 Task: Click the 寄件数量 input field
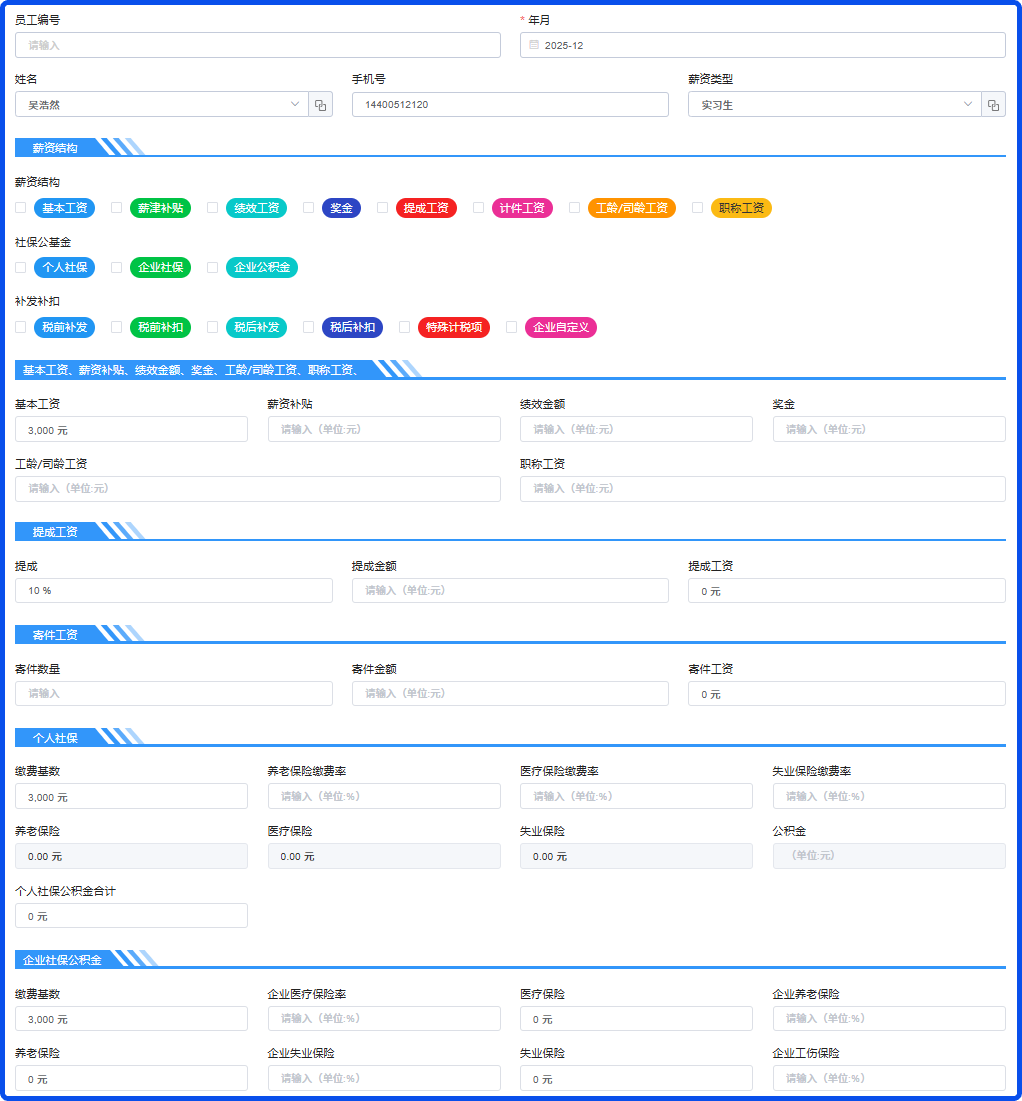(173, 694)
